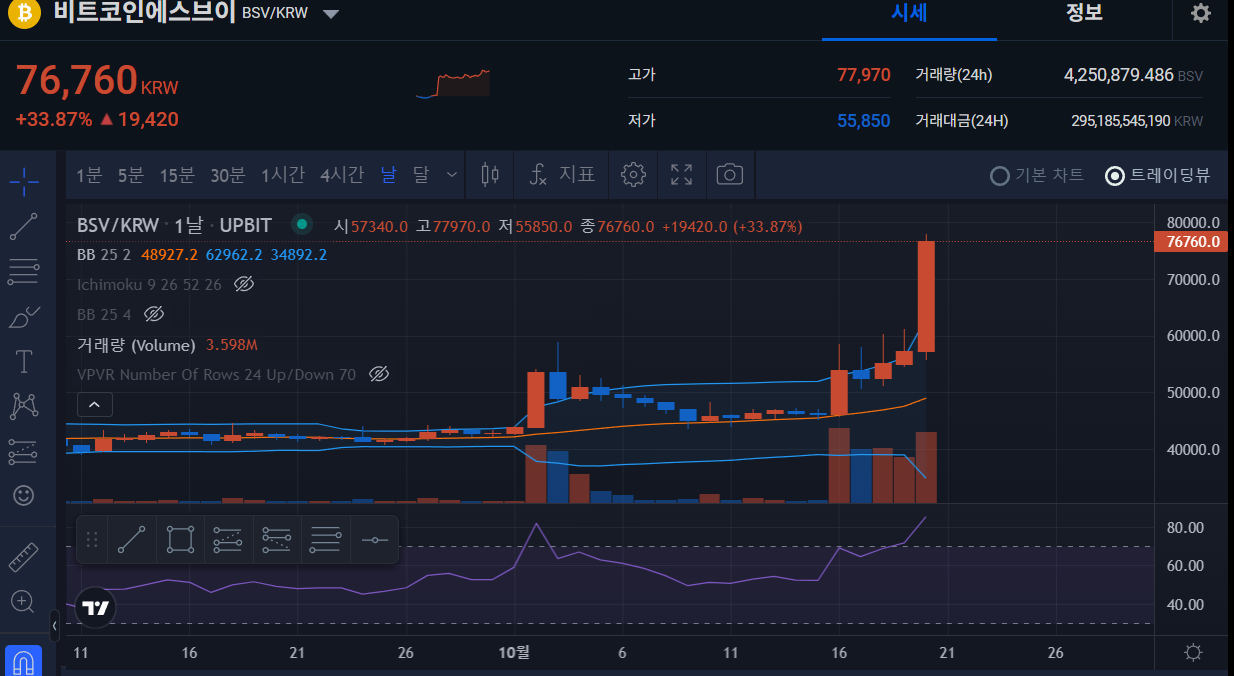The image size is (1234, 676).
Task: Click the BB 25 2 indicator label
Action: coord(104,255)
